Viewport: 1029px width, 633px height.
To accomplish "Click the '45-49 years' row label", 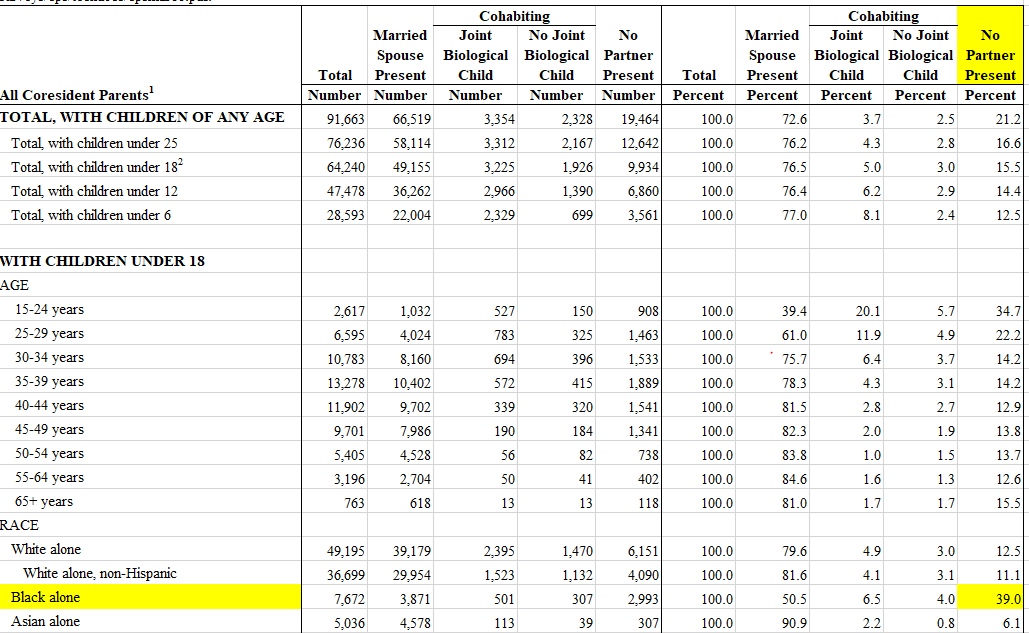I will (49, 430).
